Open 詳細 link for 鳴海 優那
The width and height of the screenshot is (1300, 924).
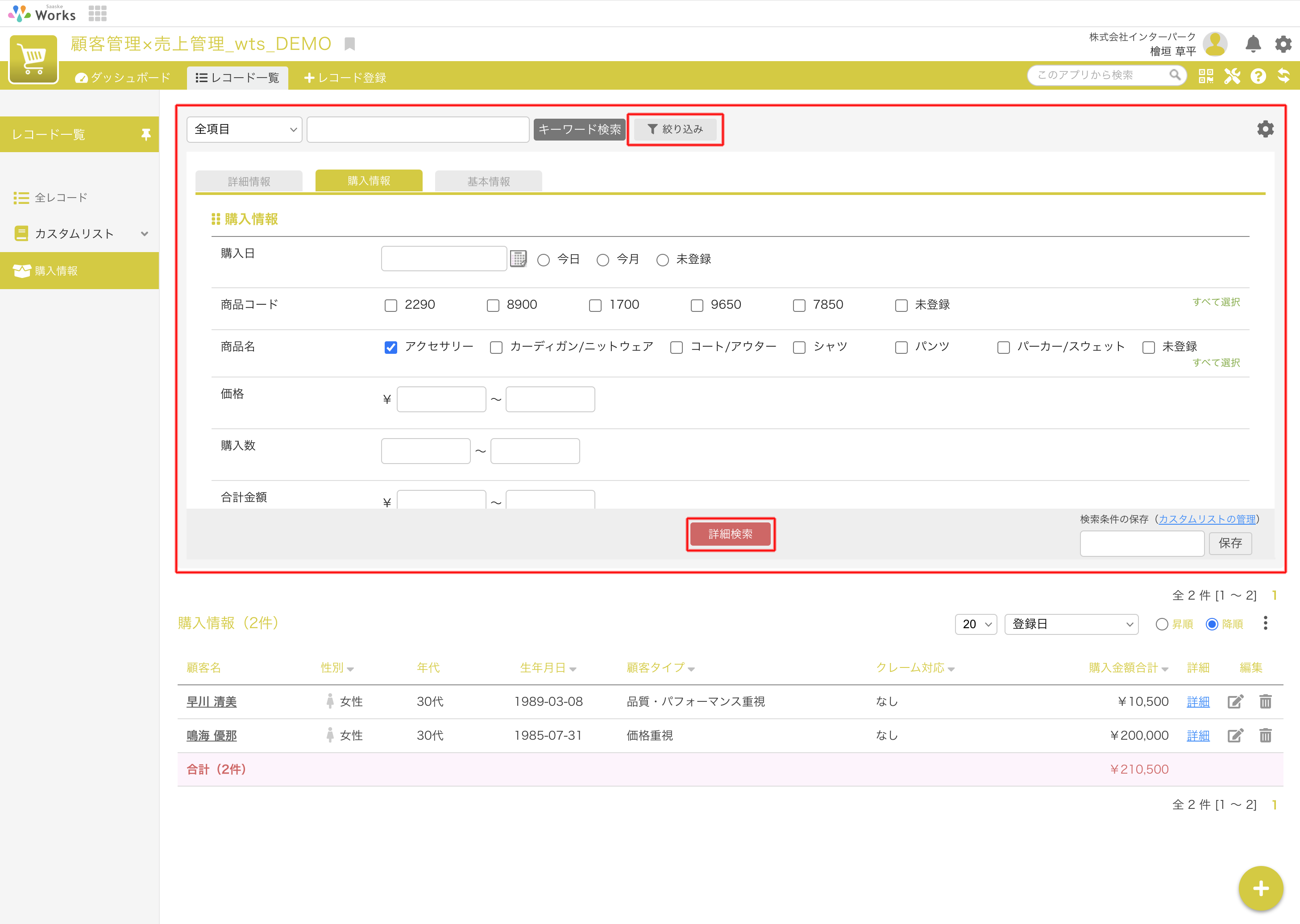[x=1197, y=735]
